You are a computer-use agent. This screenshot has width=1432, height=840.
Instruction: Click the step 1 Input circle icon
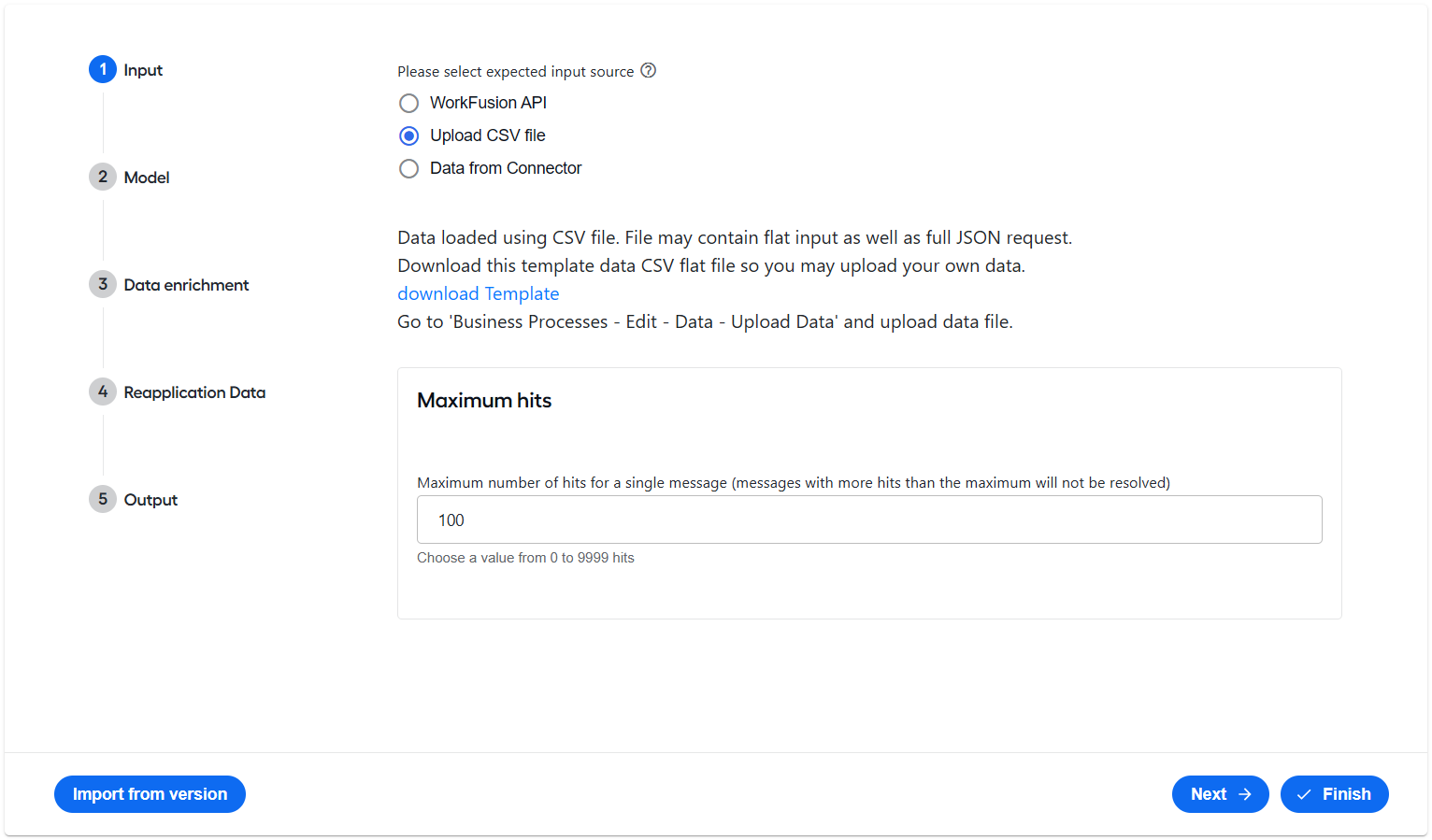[103, 69]
